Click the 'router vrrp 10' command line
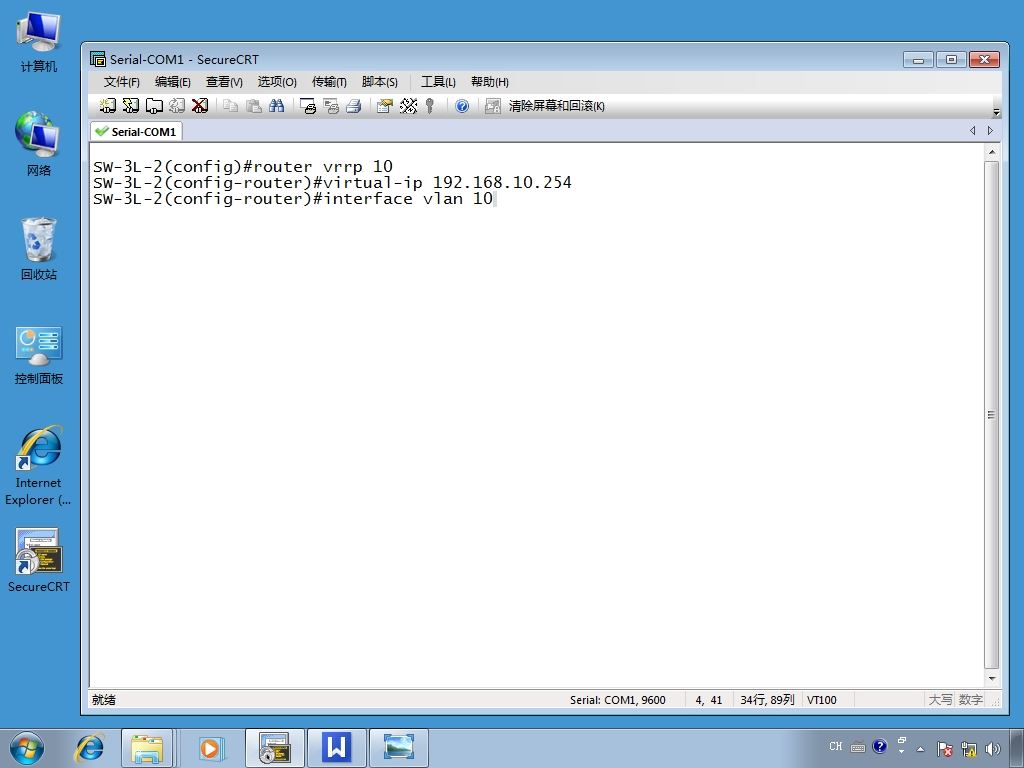1024x768 pixels. click(x=243, y=167)
